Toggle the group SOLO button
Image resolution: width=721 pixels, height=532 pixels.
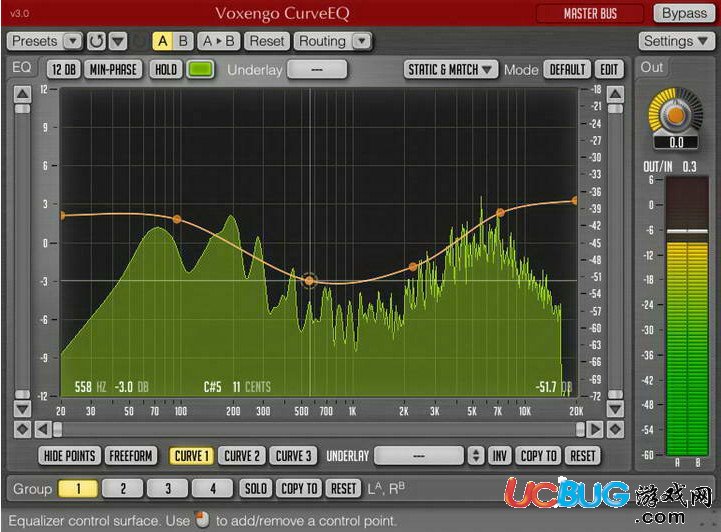coord(256,488)
